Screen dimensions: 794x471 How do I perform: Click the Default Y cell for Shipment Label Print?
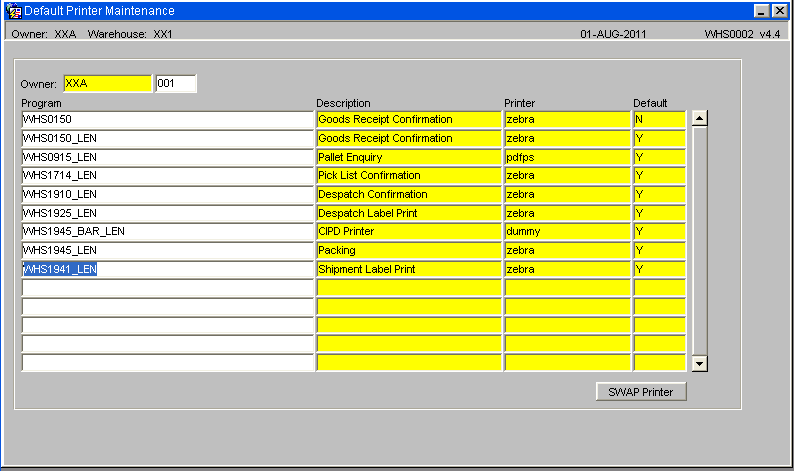[659, 269]
